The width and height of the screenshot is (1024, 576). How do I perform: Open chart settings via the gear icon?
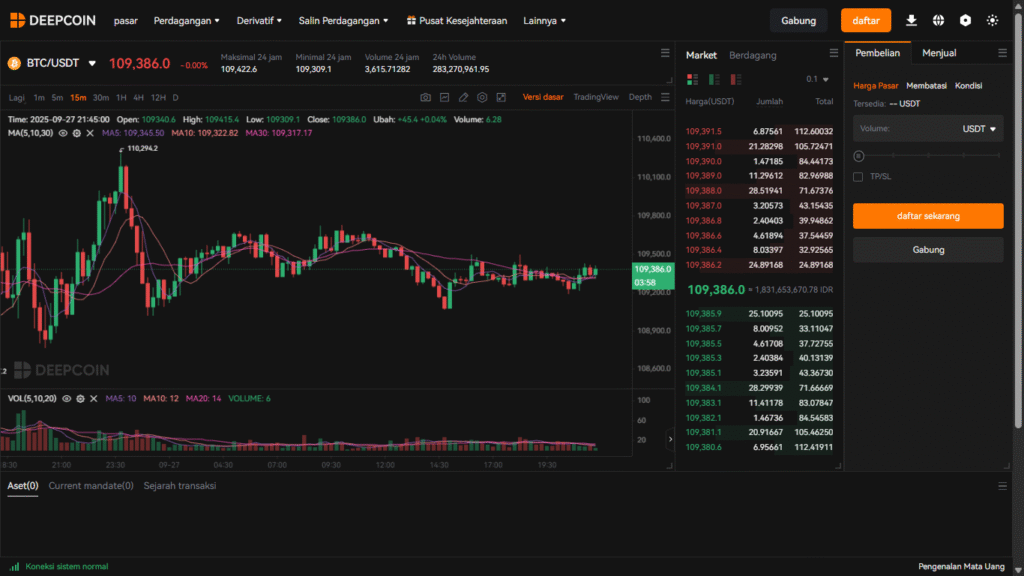pyautogui.click(x=481, y=97)
